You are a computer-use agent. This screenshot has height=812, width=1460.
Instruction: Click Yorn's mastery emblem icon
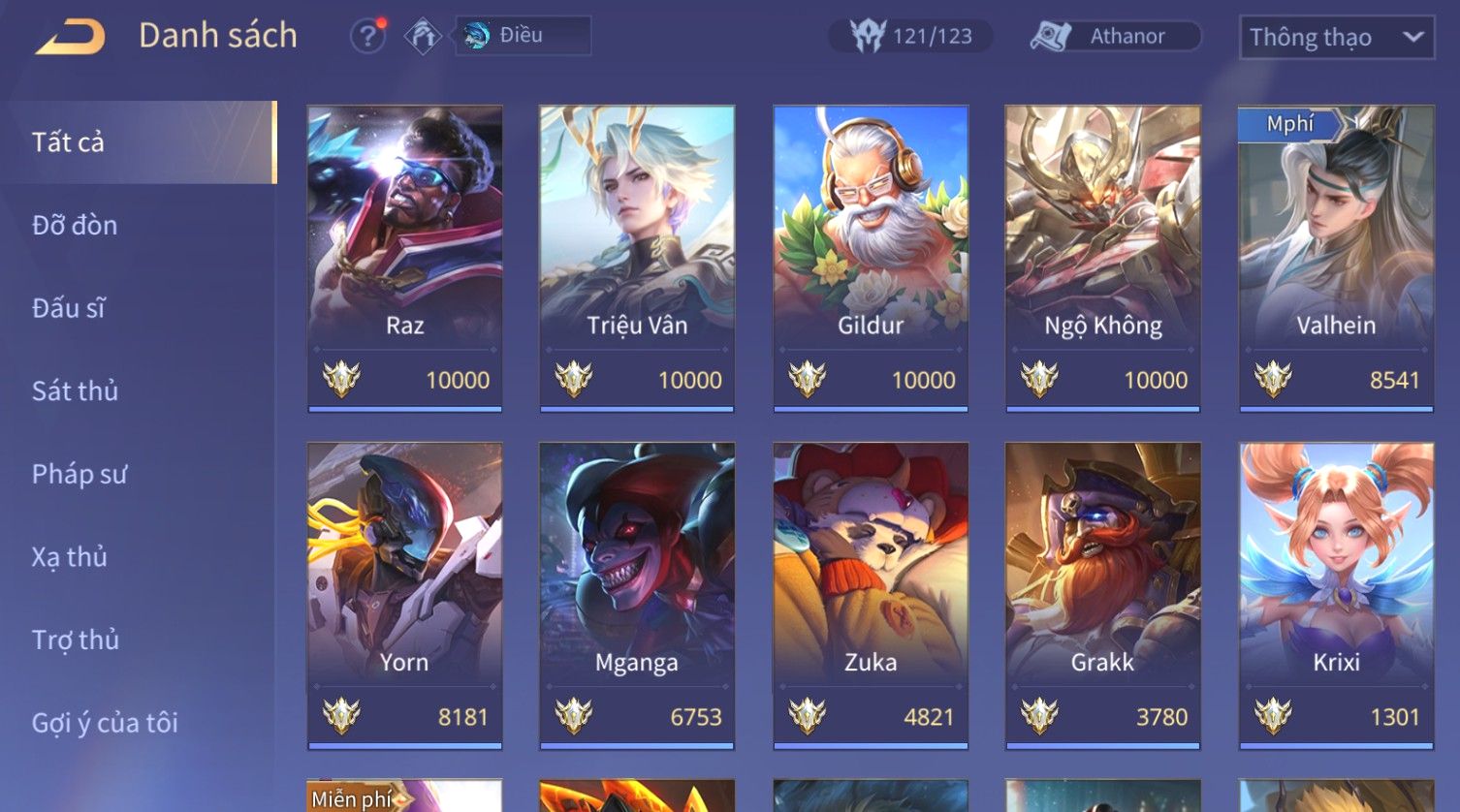click(x=341, y=716)
